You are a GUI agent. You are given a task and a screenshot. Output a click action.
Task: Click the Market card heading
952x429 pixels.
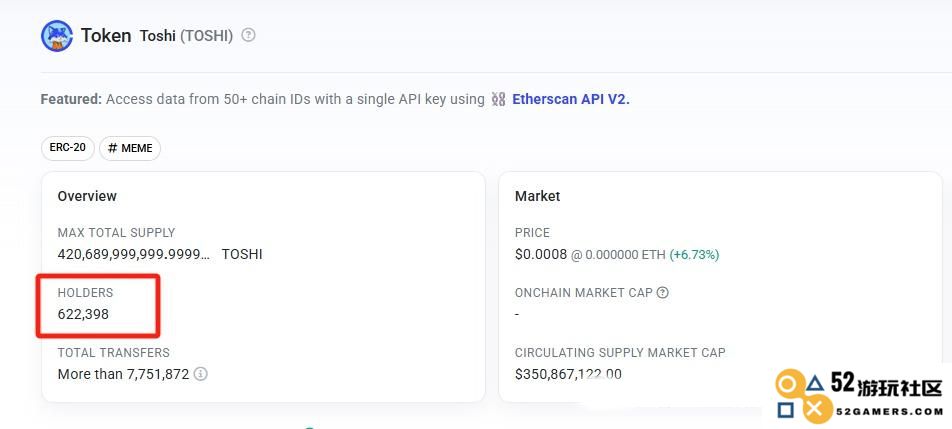point(537,196)
